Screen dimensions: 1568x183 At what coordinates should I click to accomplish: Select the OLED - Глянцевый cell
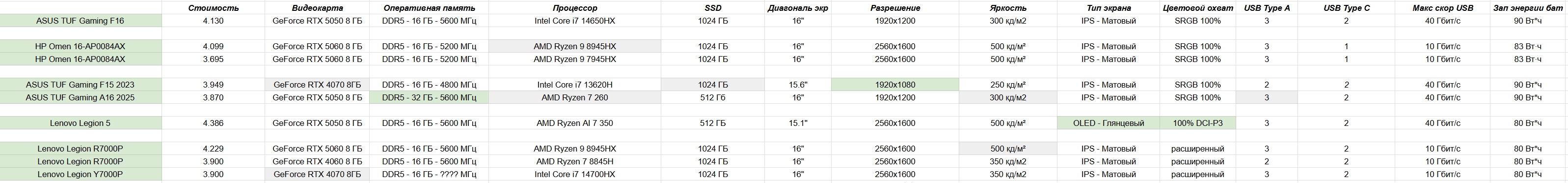1108,123
